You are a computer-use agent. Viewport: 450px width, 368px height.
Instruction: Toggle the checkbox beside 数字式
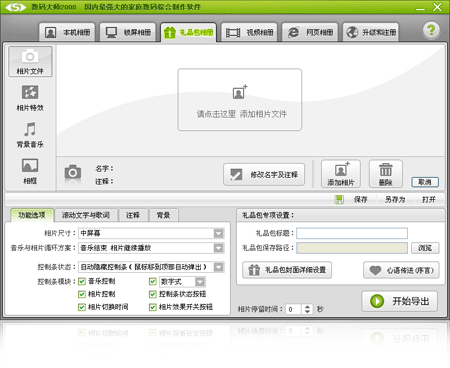click(x=153, y=282)
